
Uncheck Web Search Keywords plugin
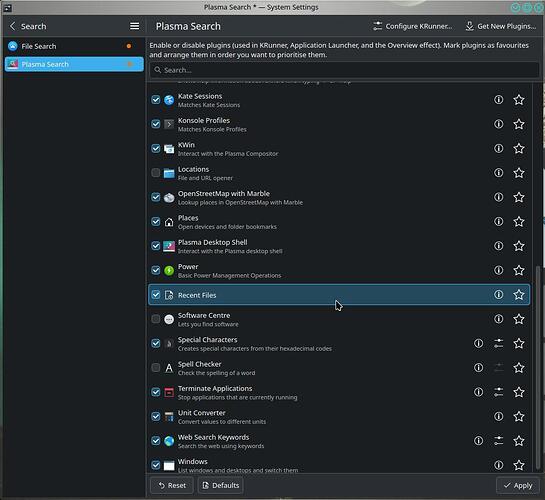click(x=156, y=441)
